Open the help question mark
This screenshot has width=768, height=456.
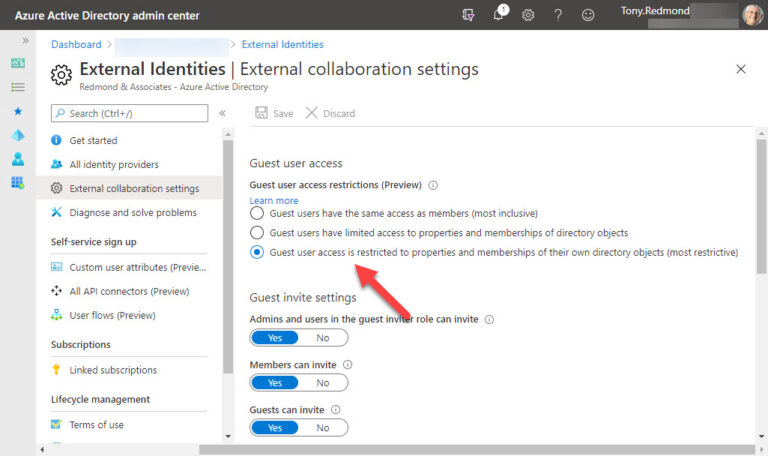[x=558, y=15]
